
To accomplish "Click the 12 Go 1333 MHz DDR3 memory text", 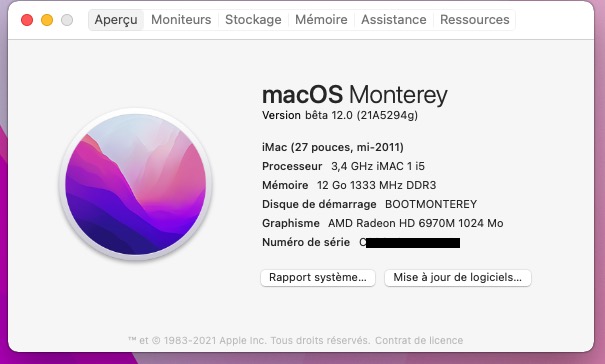I will (376, 185).
